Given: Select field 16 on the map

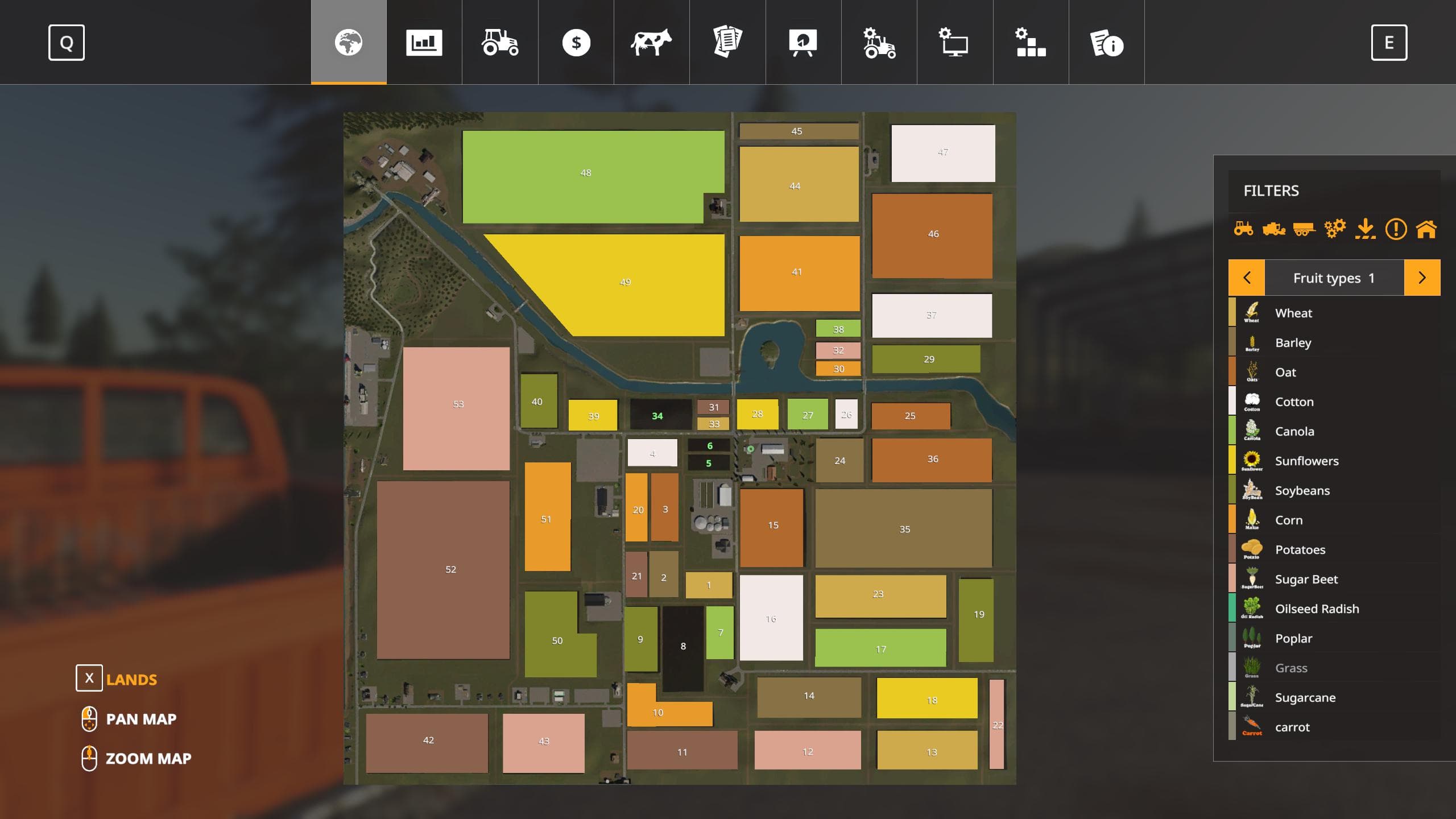Looking at the screenshot, I should click(x=771, y=618).
